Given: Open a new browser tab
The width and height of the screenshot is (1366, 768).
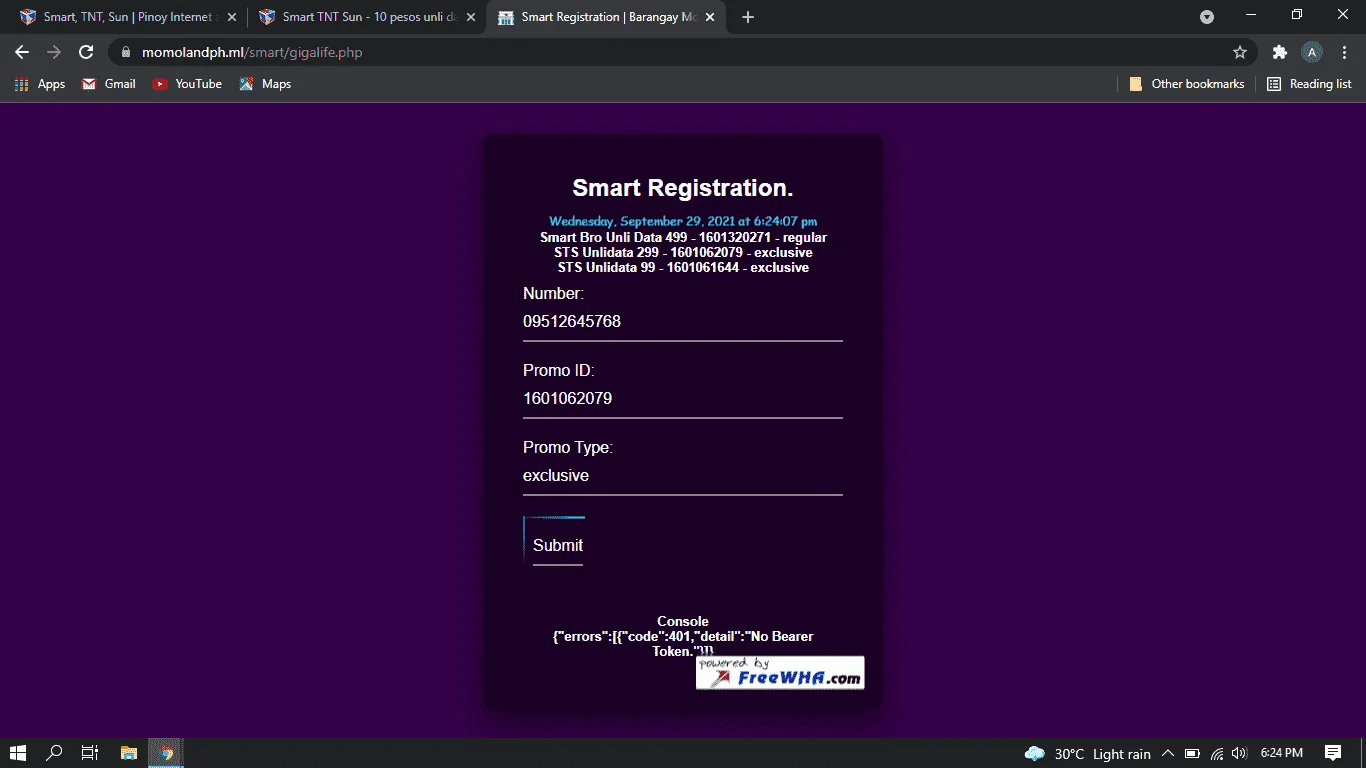Looking at the screenshot, I should tap(748, 17).
